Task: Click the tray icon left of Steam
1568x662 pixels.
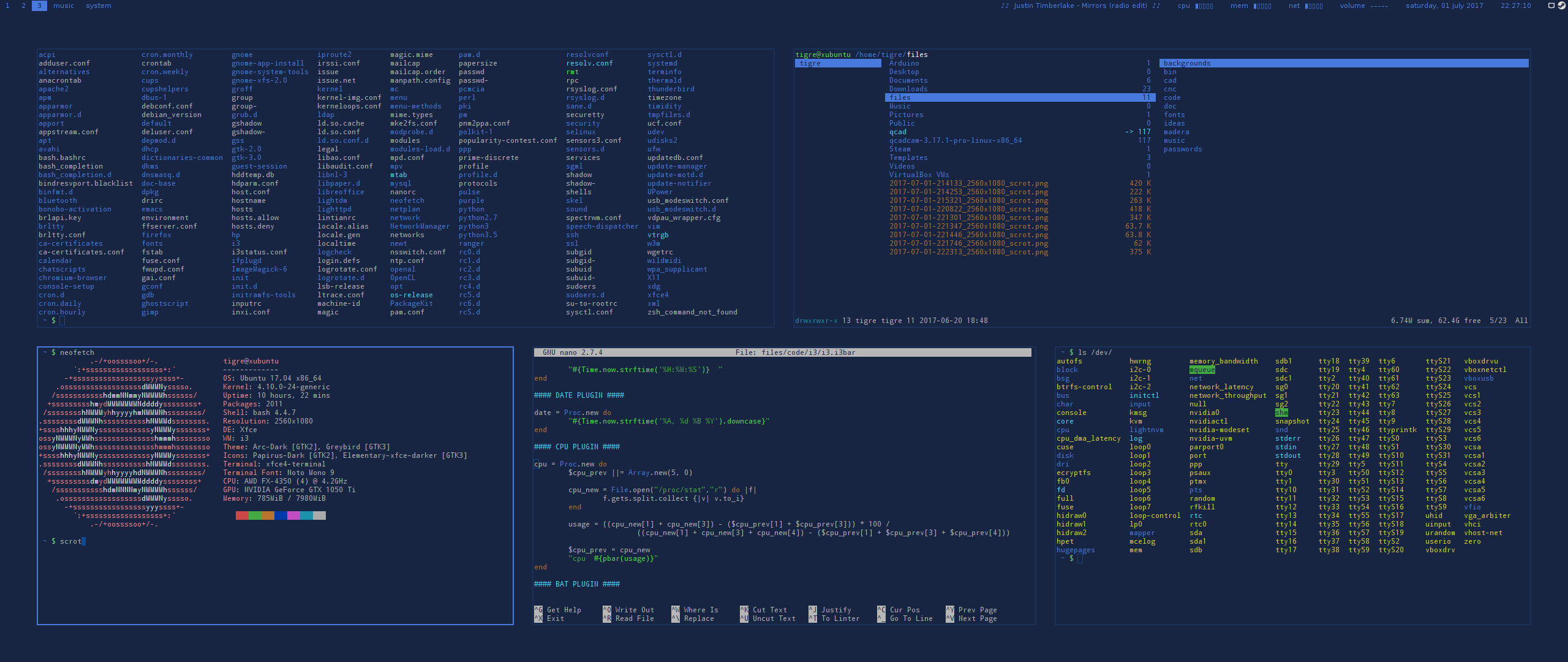Action: [1551, 6]
